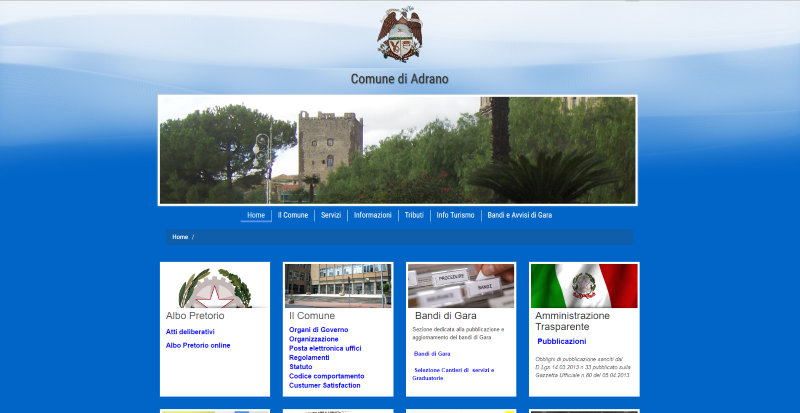
Task: Open the Home menu item
Action: click(x=256, y=215)
